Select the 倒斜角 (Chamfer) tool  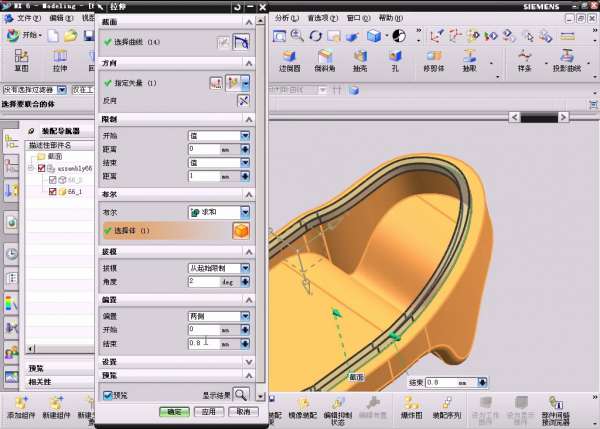point(326,60)
